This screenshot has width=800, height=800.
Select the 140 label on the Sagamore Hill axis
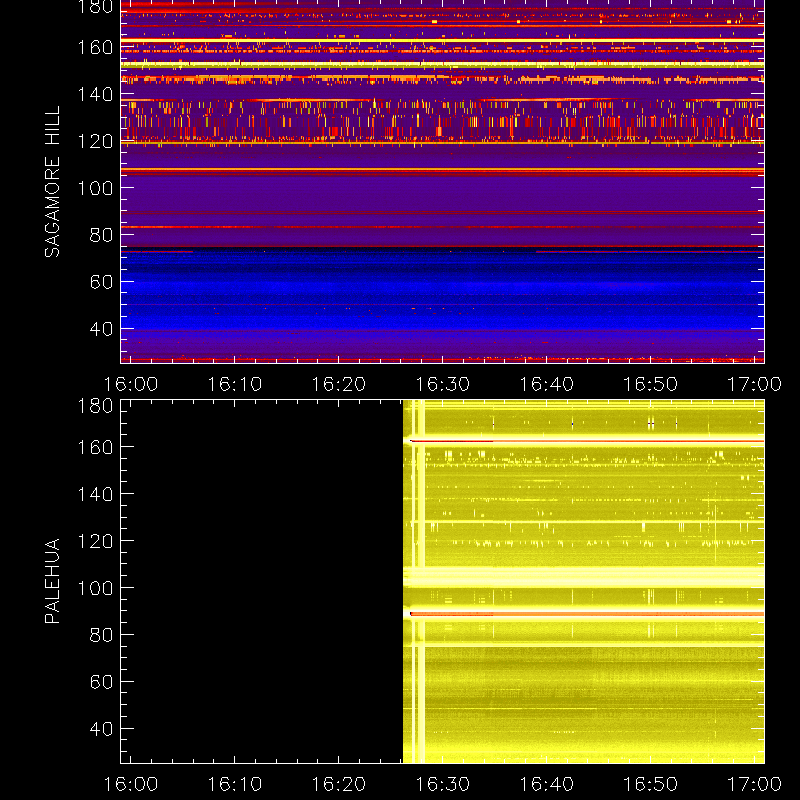(95, 94)
